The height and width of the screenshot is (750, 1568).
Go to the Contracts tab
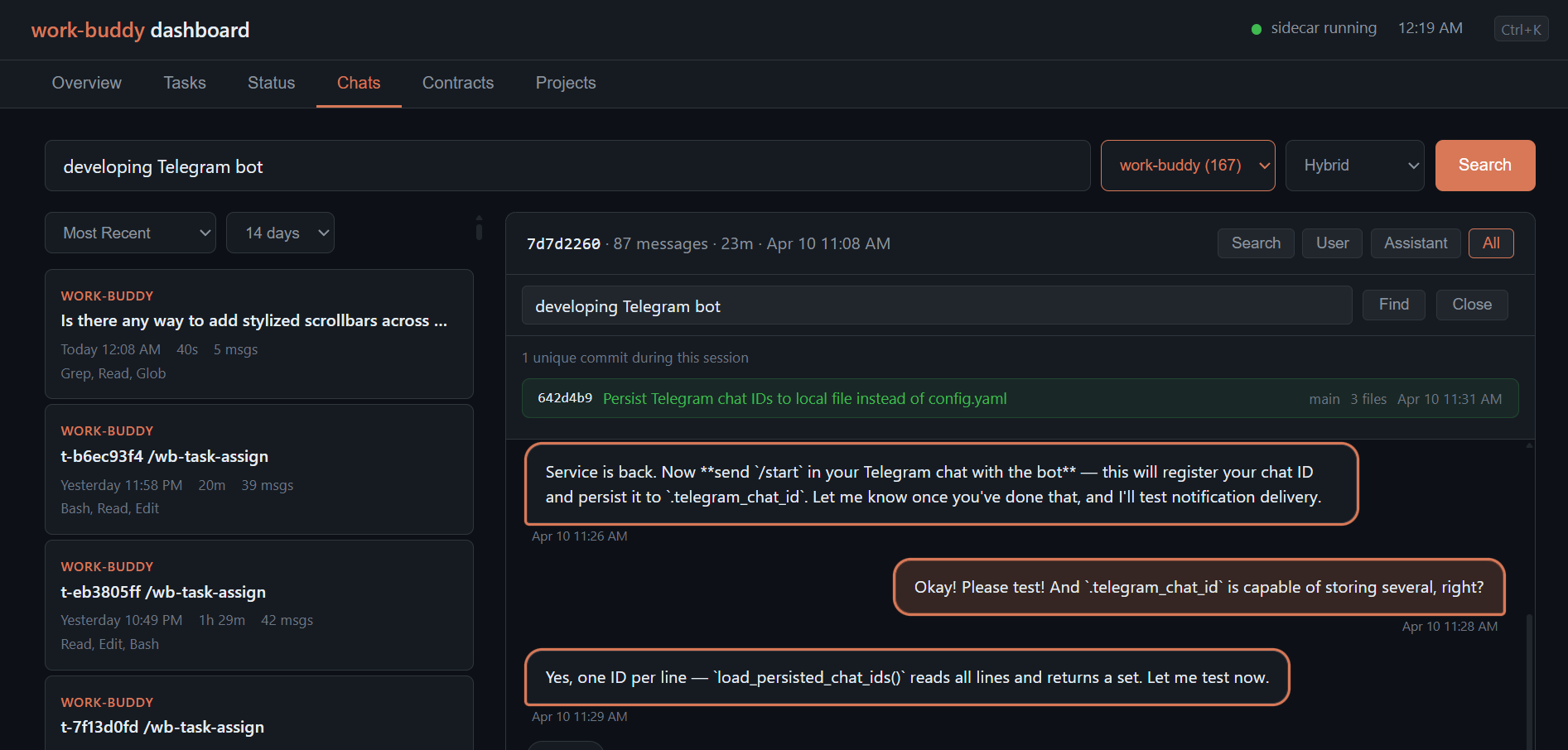tap(458, 83)
